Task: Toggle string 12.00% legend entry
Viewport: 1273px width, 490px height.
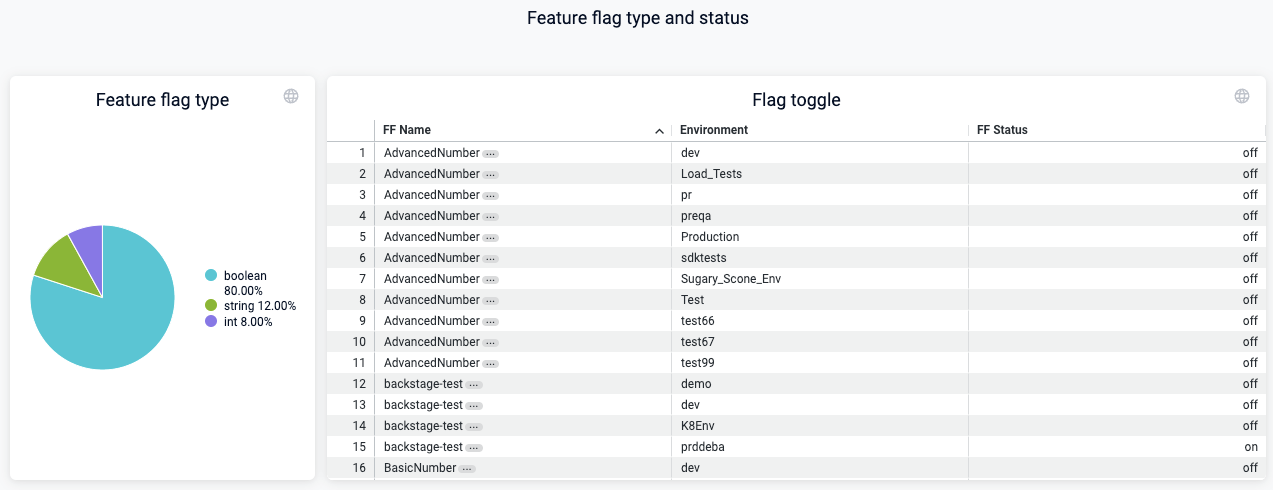Action: click(x=259, y=305)
